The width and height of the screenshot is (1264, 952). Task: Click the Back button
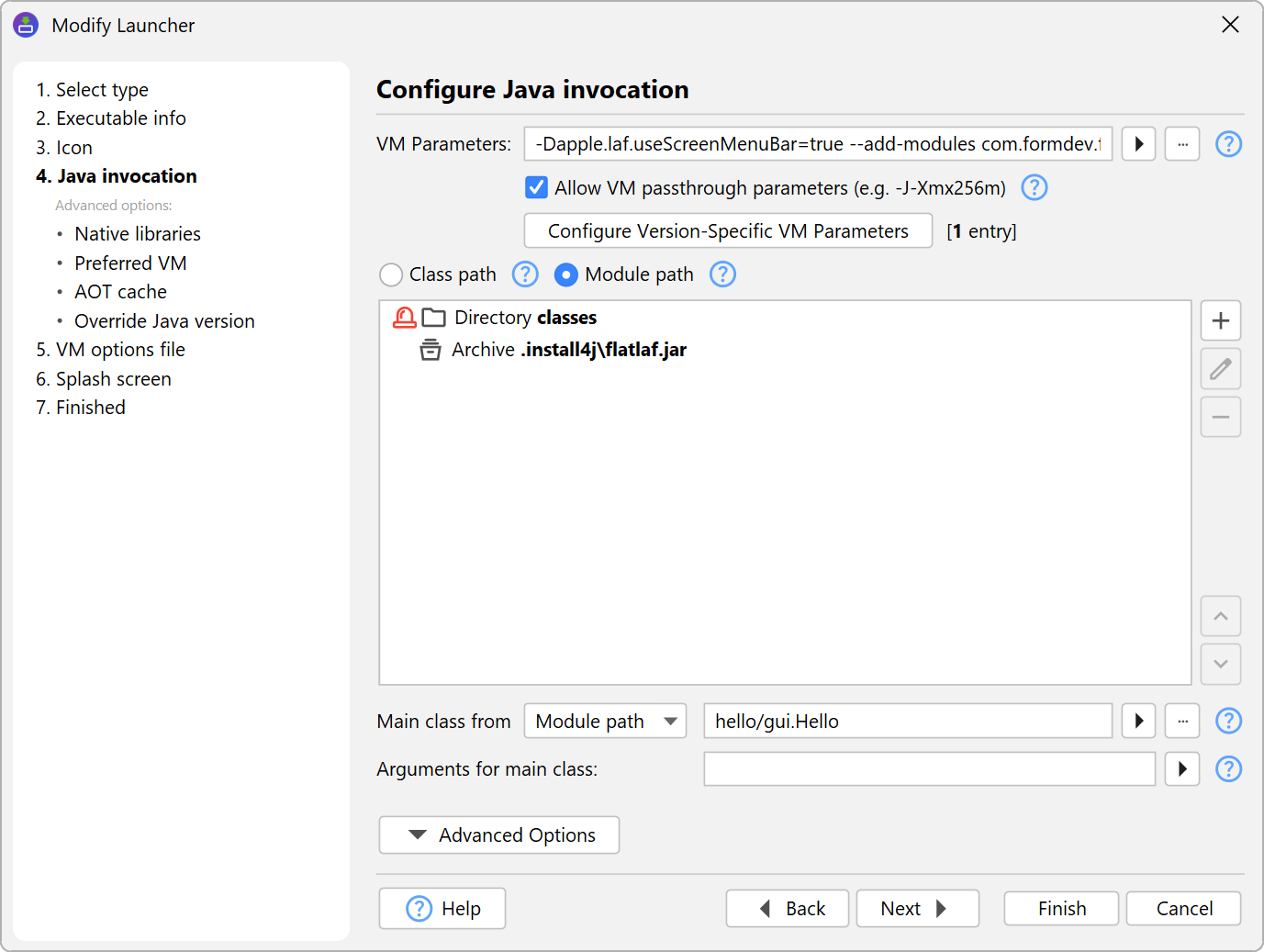point(788,908)
